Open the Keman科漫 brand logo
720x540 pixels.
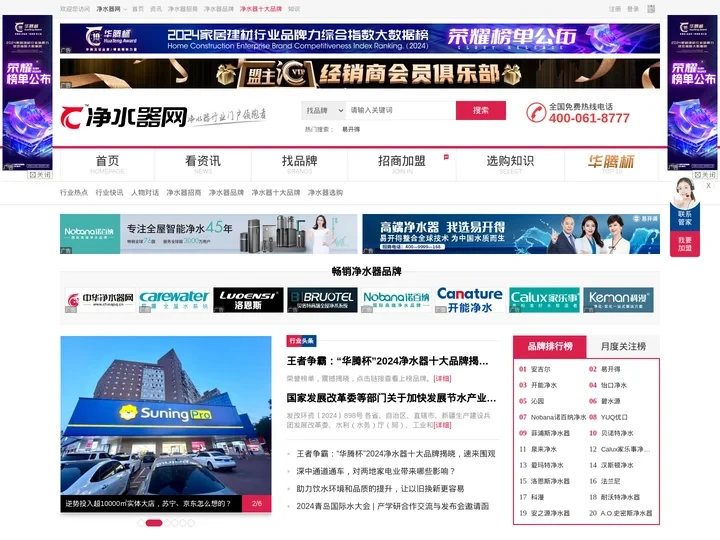pos(618,300)
